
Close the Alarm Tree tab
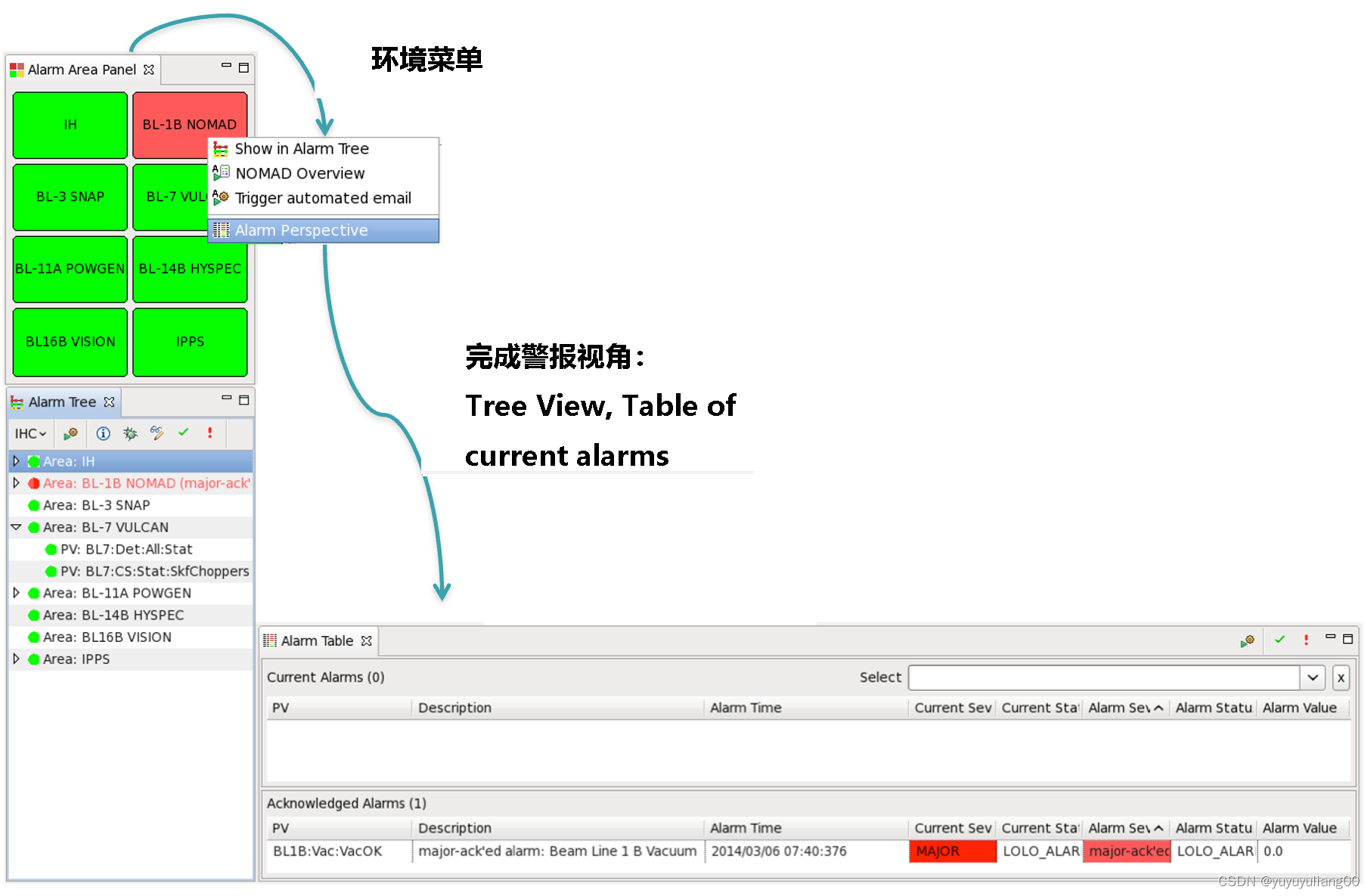(109, 402)
